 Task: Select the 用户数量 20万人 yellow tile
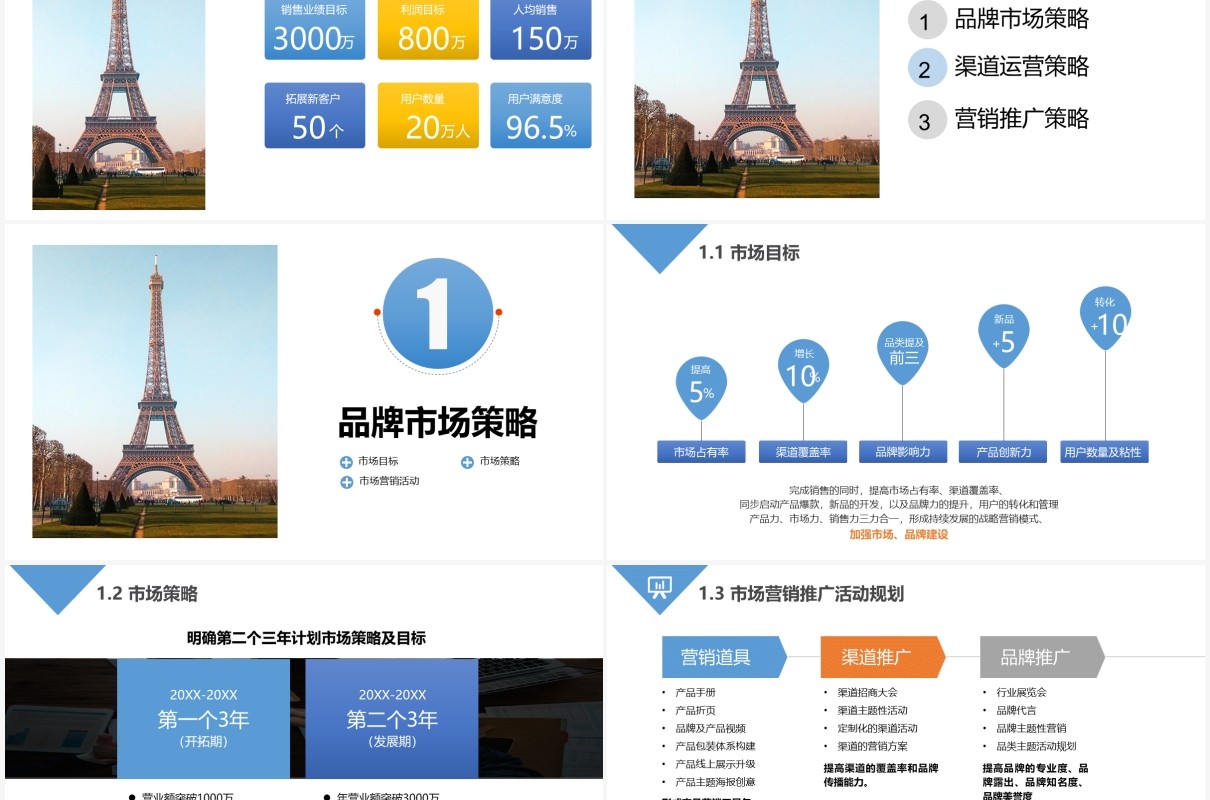pos(428,115)
